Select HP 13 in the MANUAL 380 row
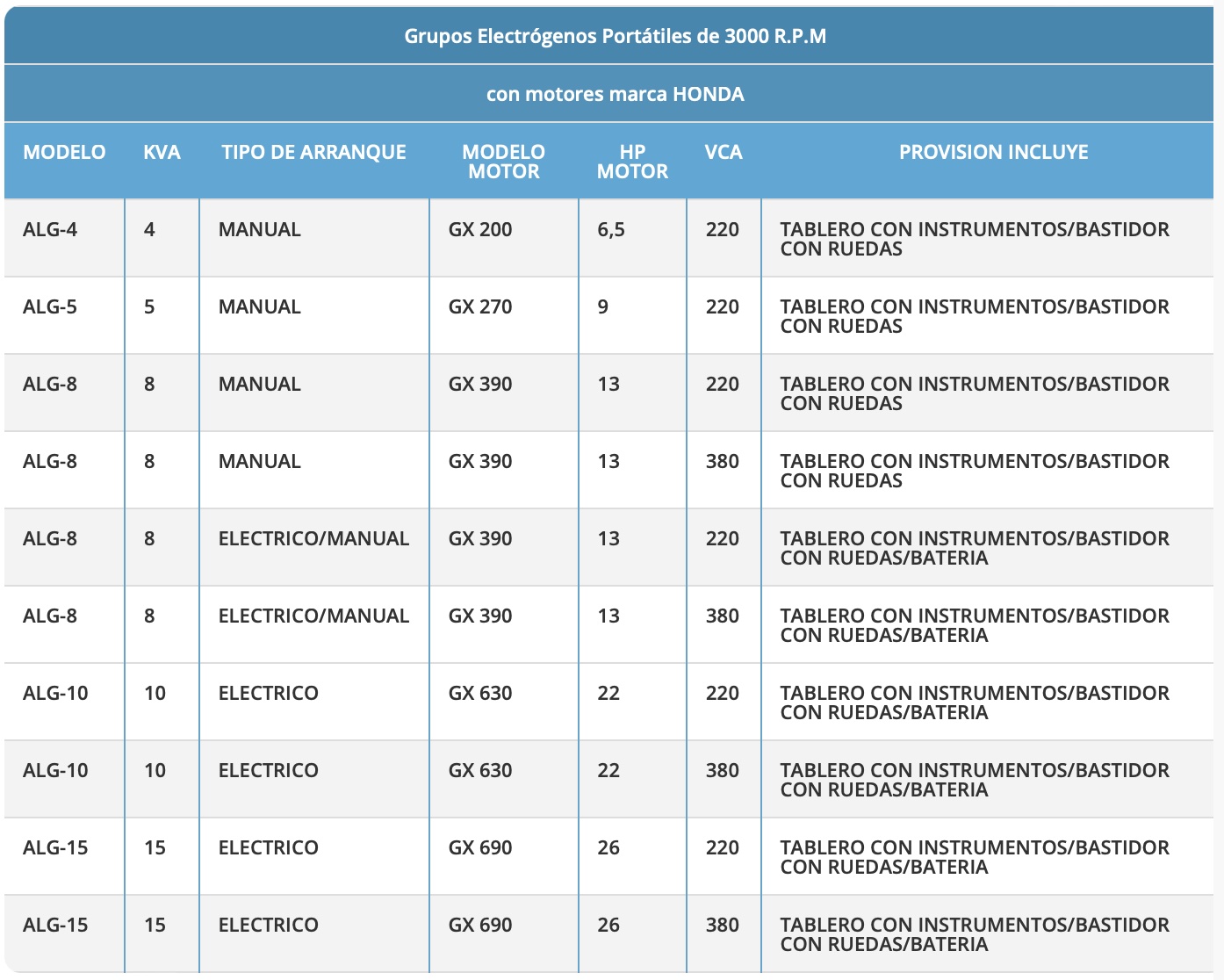 [x=608, y=461]
